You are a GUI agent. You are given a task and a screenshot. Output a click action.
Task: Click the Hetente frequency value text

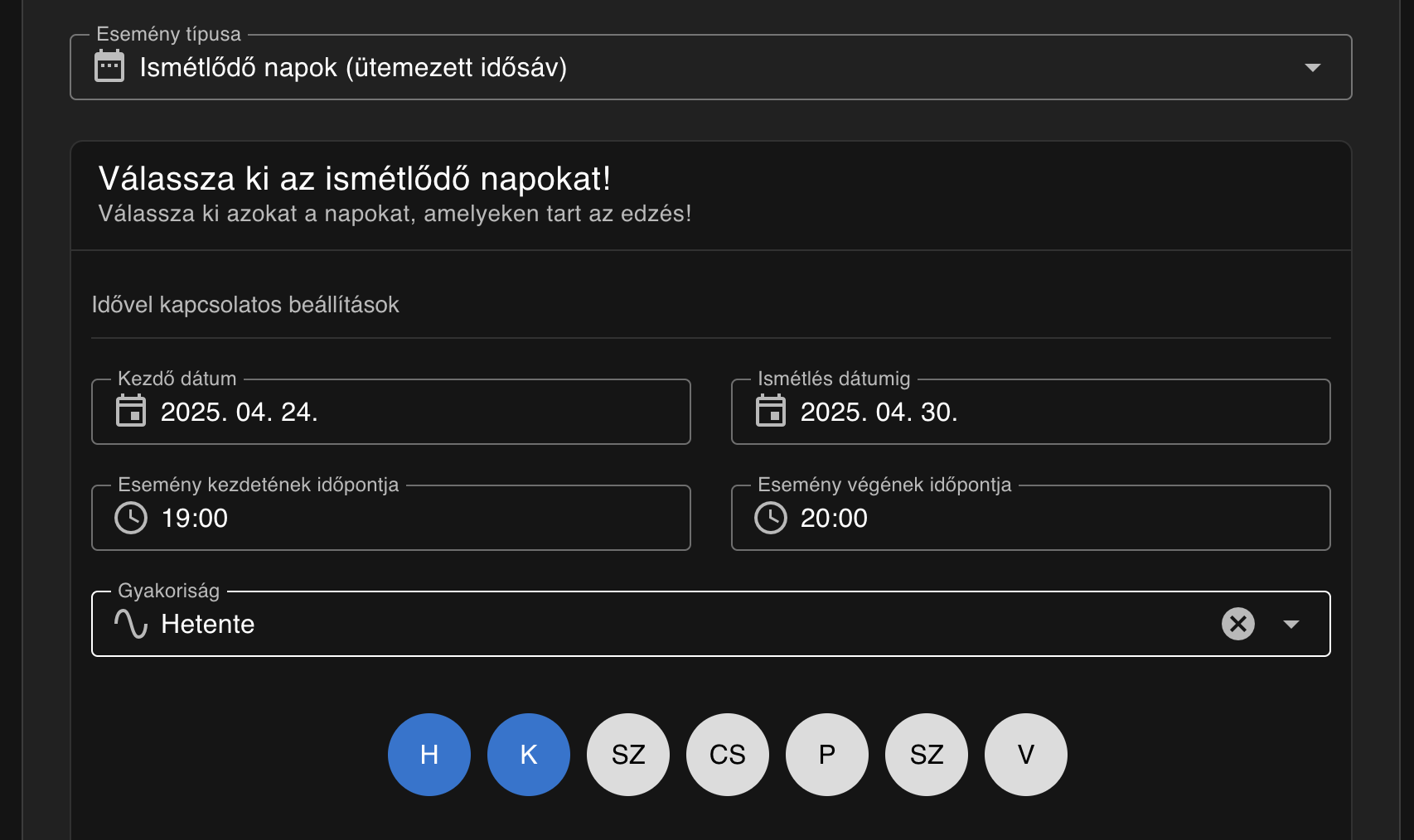point(208,624)
